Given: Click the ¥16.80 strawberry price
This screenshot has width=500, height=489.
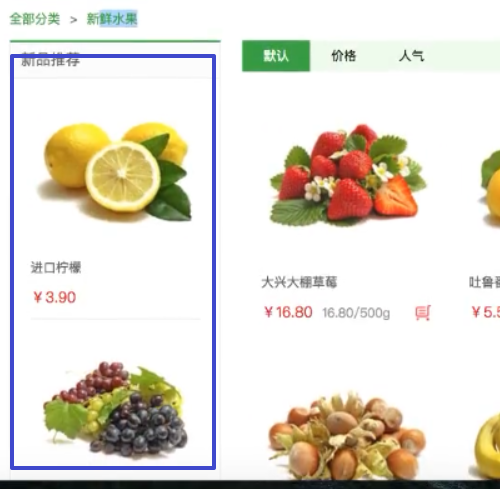Looking at the screenshot, I should click(288, 312).
